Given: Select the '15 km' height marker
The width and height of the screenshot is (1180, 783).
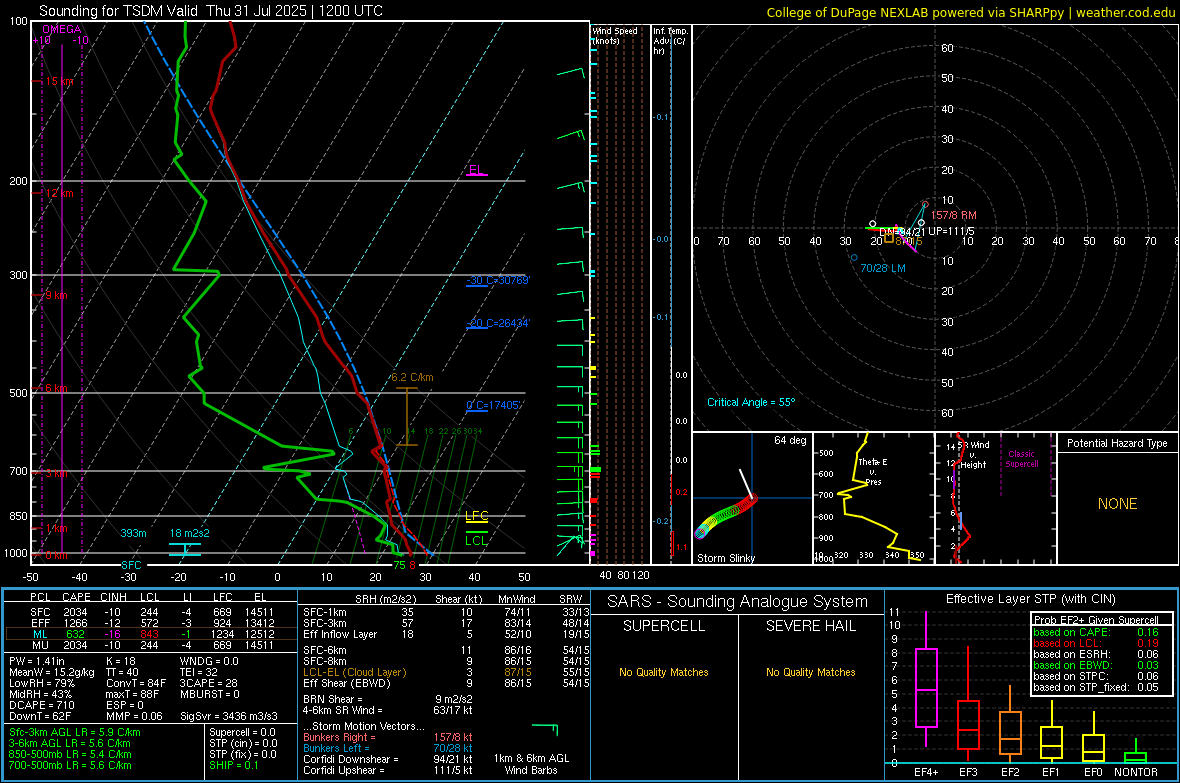Looking at the screenshot, I should [59, 81].
